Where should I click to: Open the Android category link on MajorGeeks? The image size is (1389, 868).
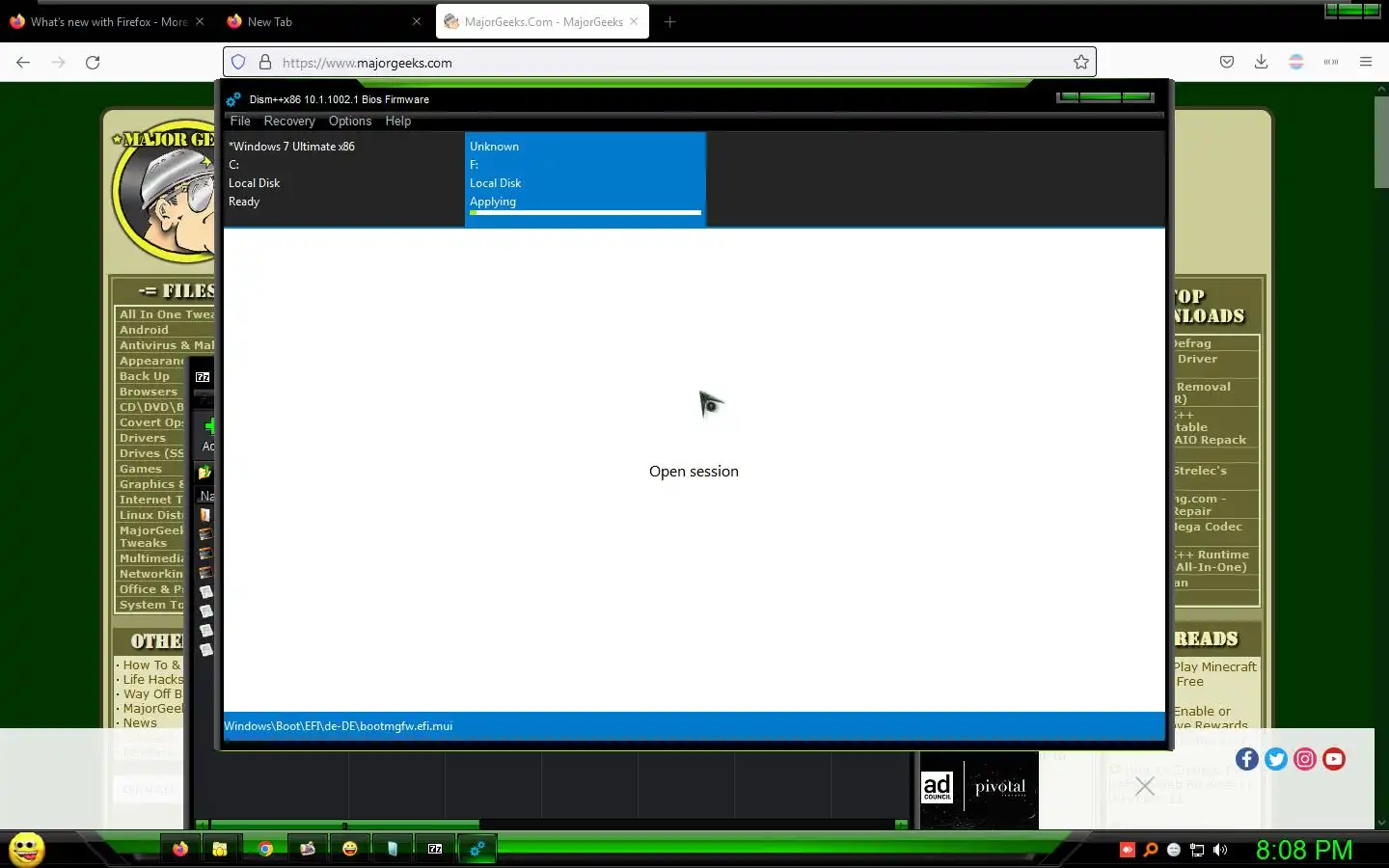[144, 330]
